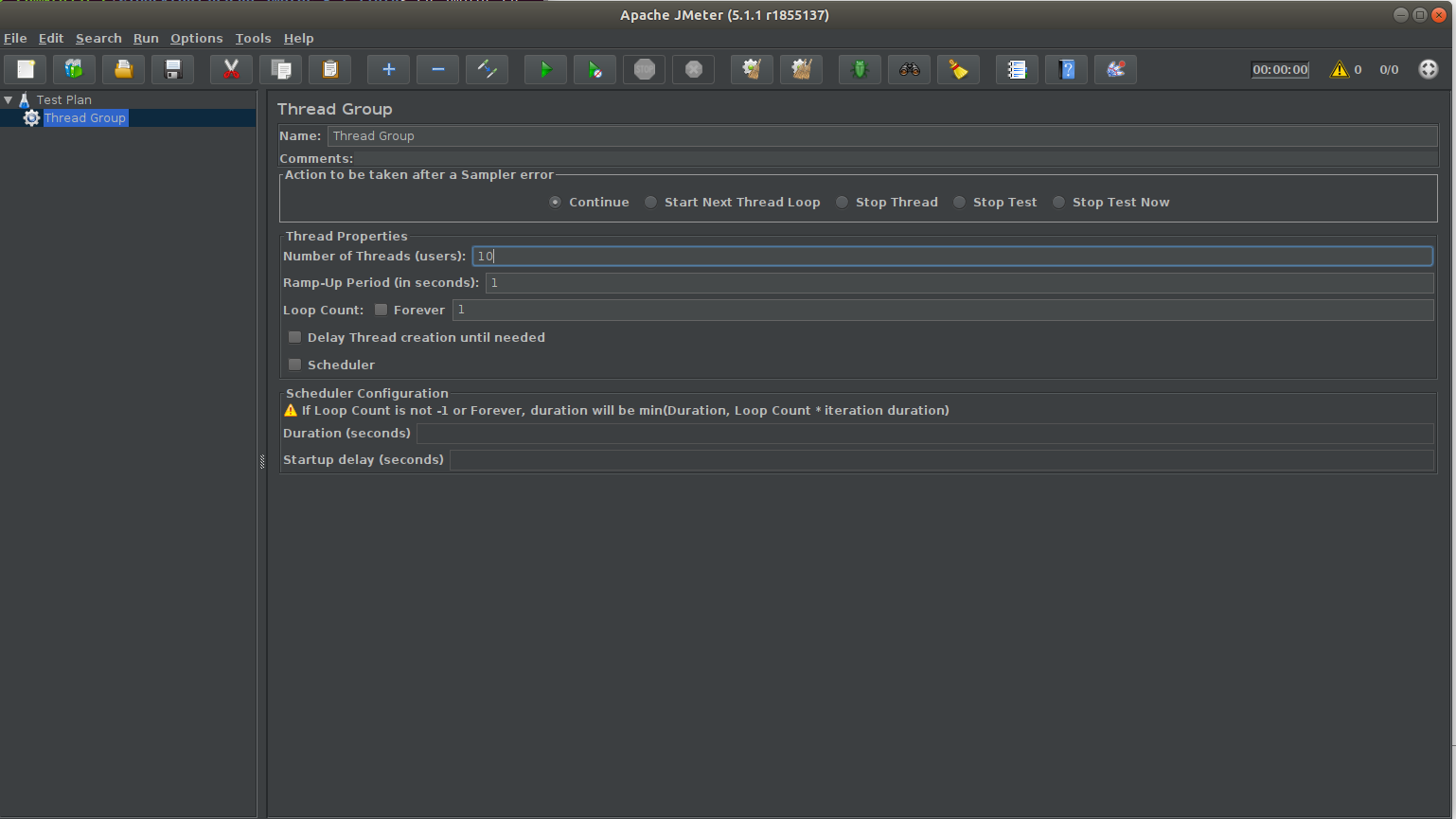1456x819 pixels.
Task: Open the File menu
Action: coord(15,38)
